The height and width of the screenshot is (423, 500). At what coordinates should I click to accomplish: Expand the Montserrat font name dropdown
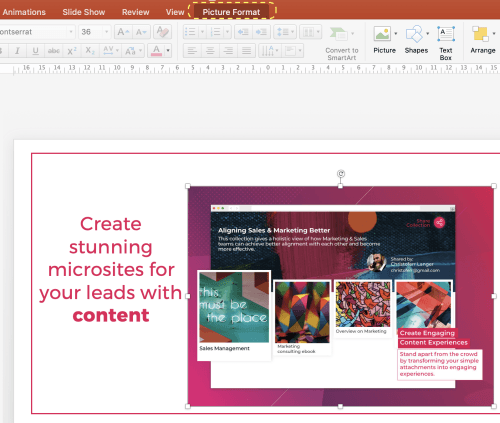71,32
